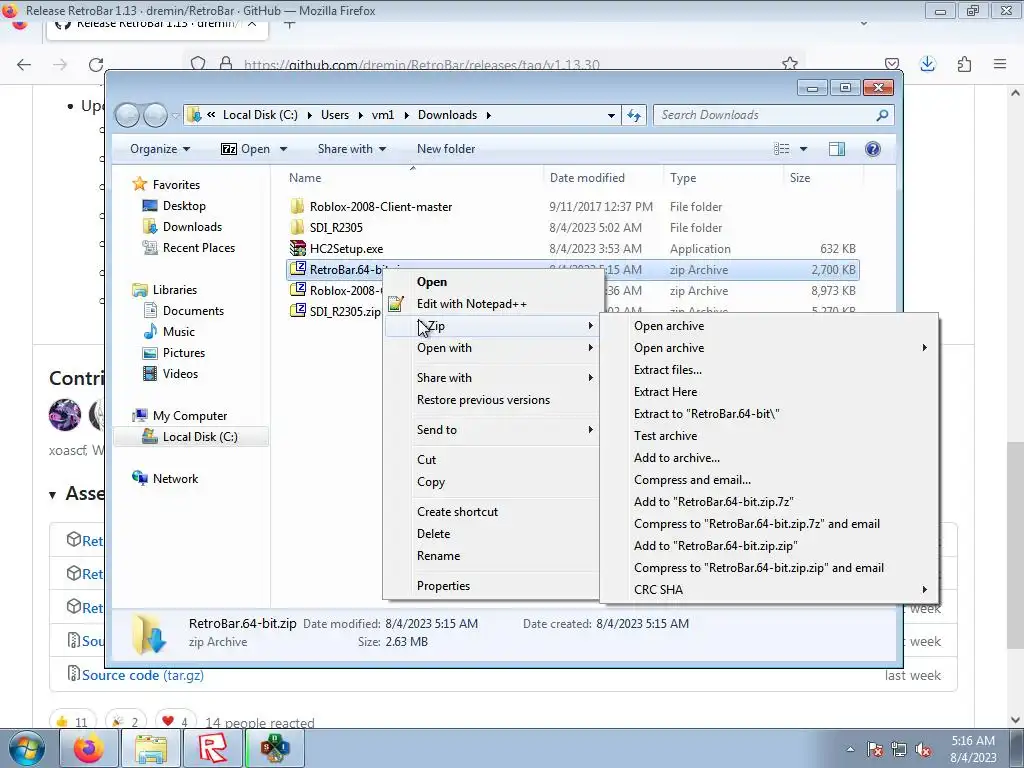1024x768 pixels.
Task: Expand the Share with context submenu
Action: coord(490,378)
